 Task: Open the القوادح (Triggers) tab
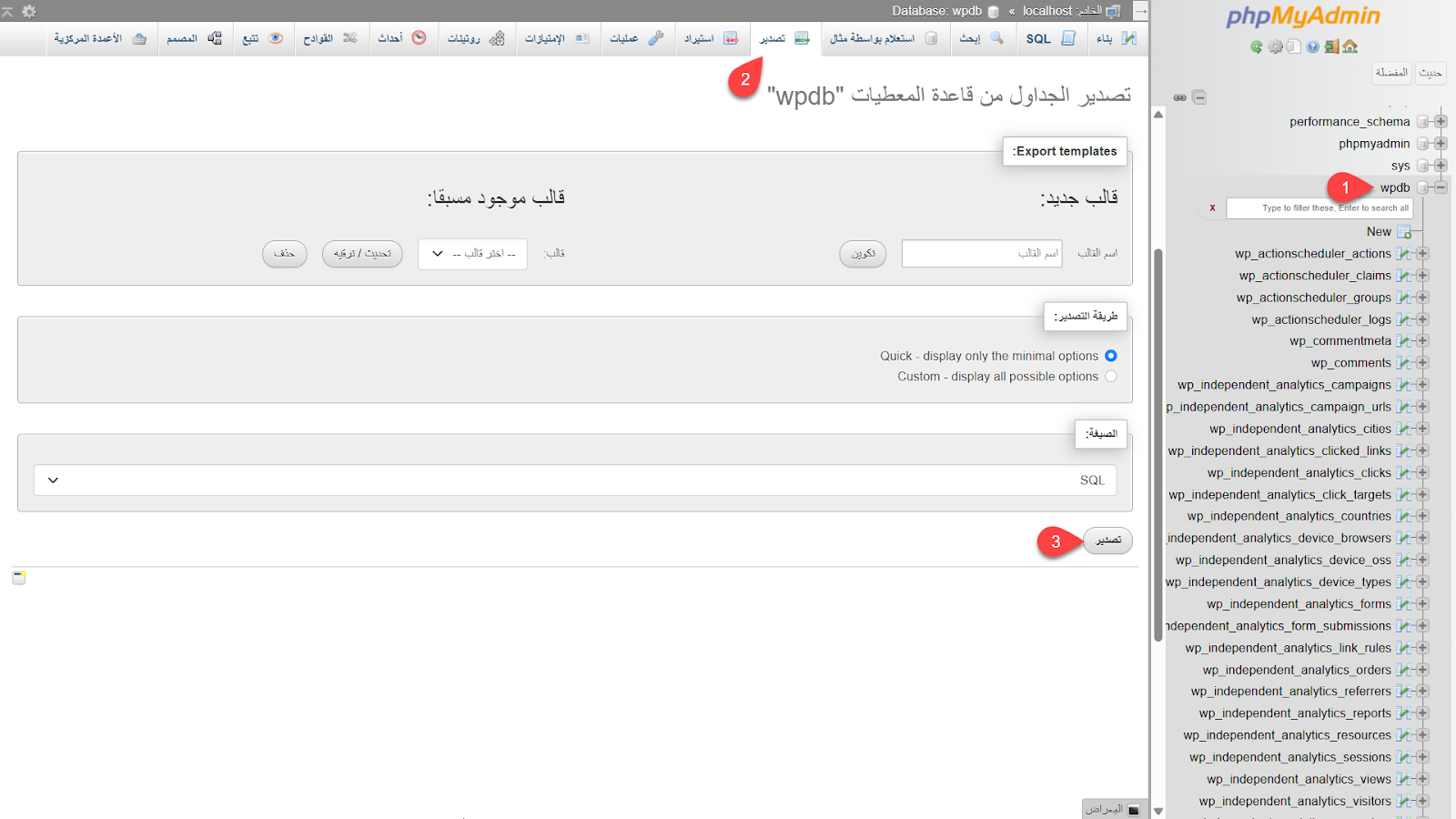click(x=330, y=38)
